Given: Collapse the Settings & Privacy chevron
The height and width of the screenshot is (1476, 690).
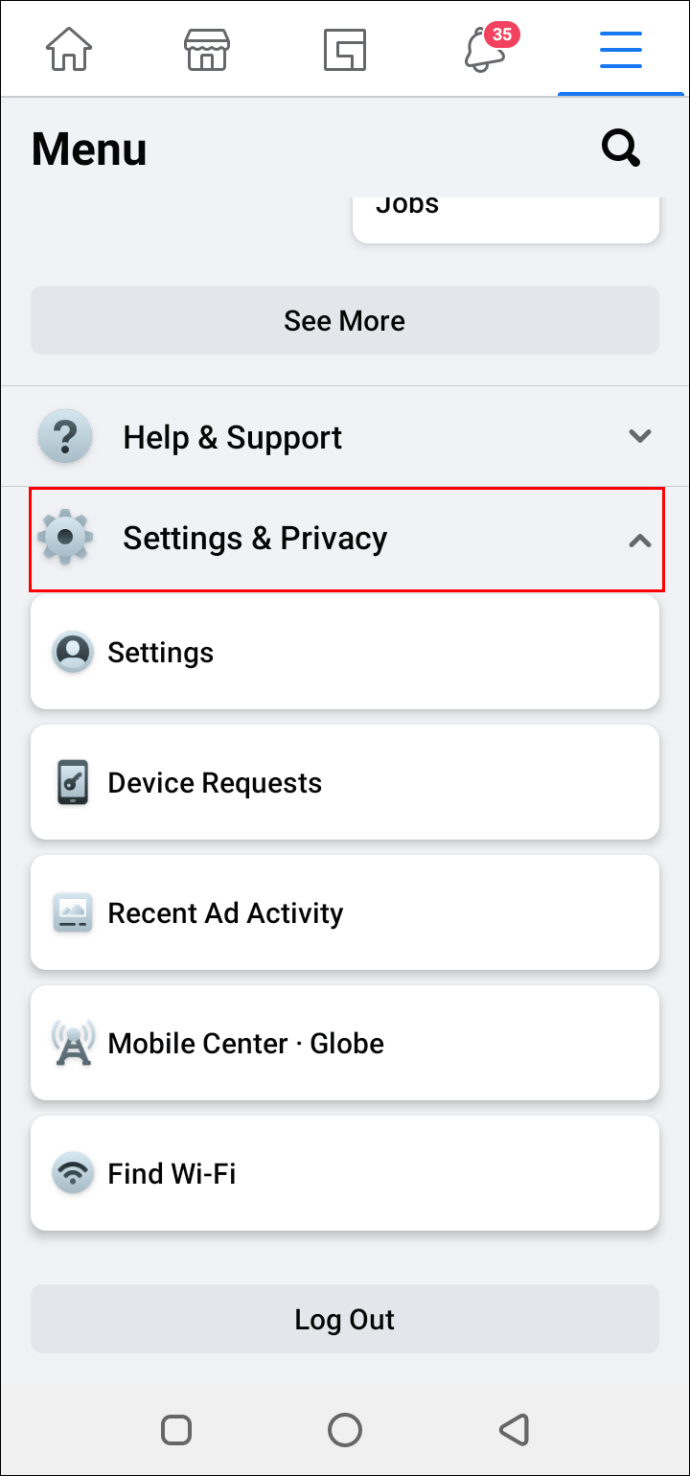Looking at the screenshot, I should click(640, 540).
